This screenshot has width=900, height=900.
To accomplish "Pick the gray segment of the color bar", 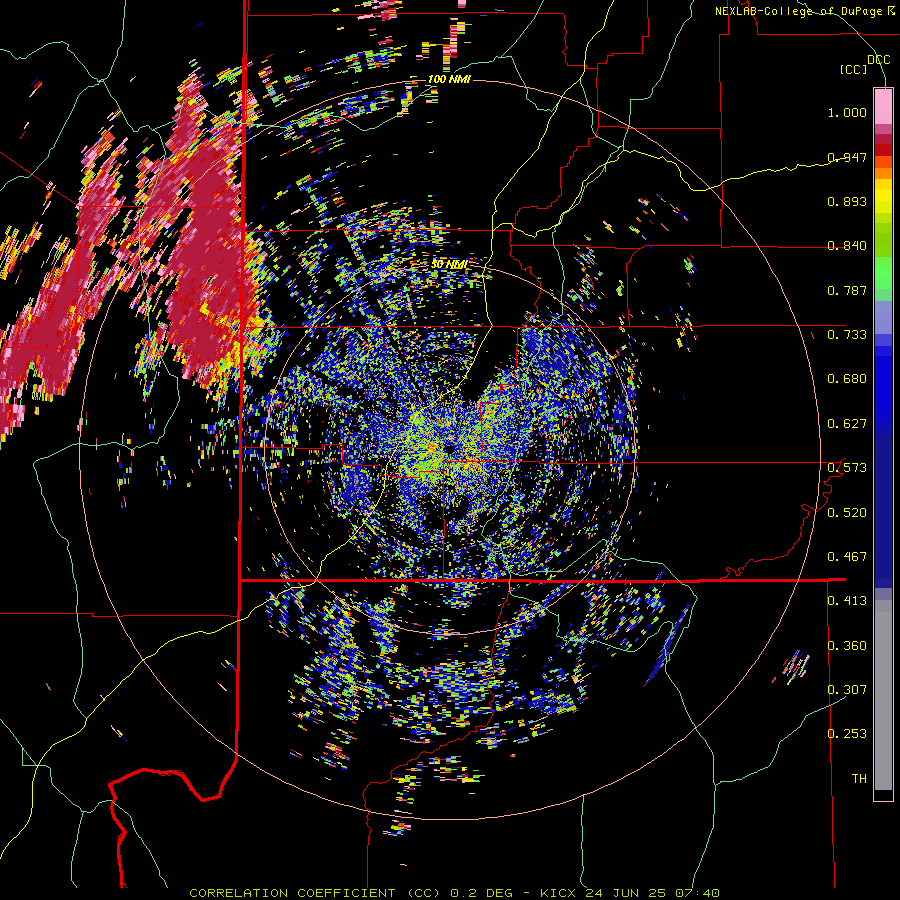I will tap(883, 695).
